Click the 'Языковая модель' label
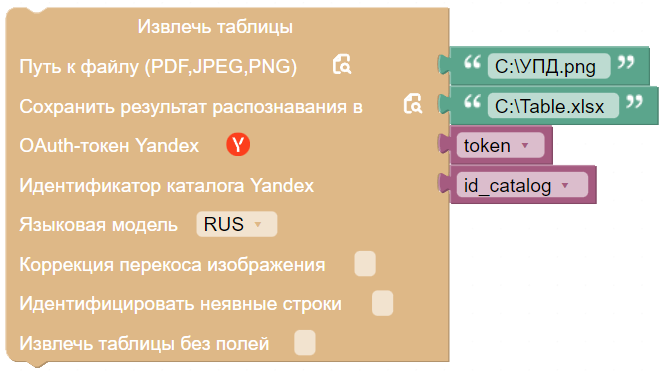This screenshot has height=373, width=664. pos(98,224)
